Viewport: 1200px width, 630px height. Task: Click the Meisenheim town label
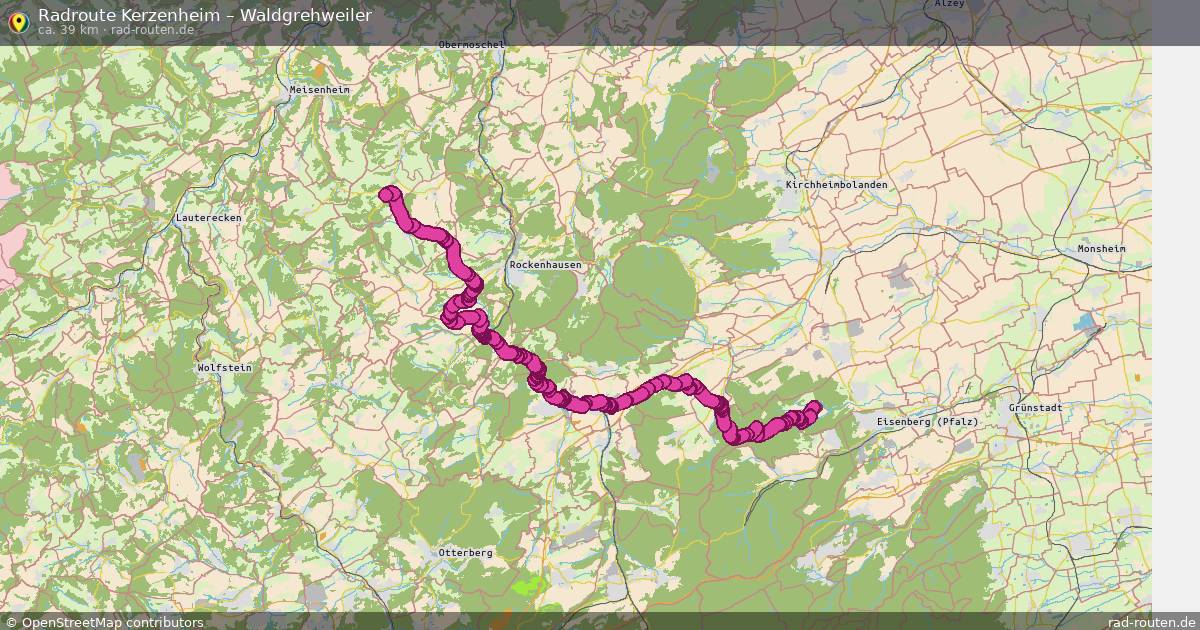point(320,89)
